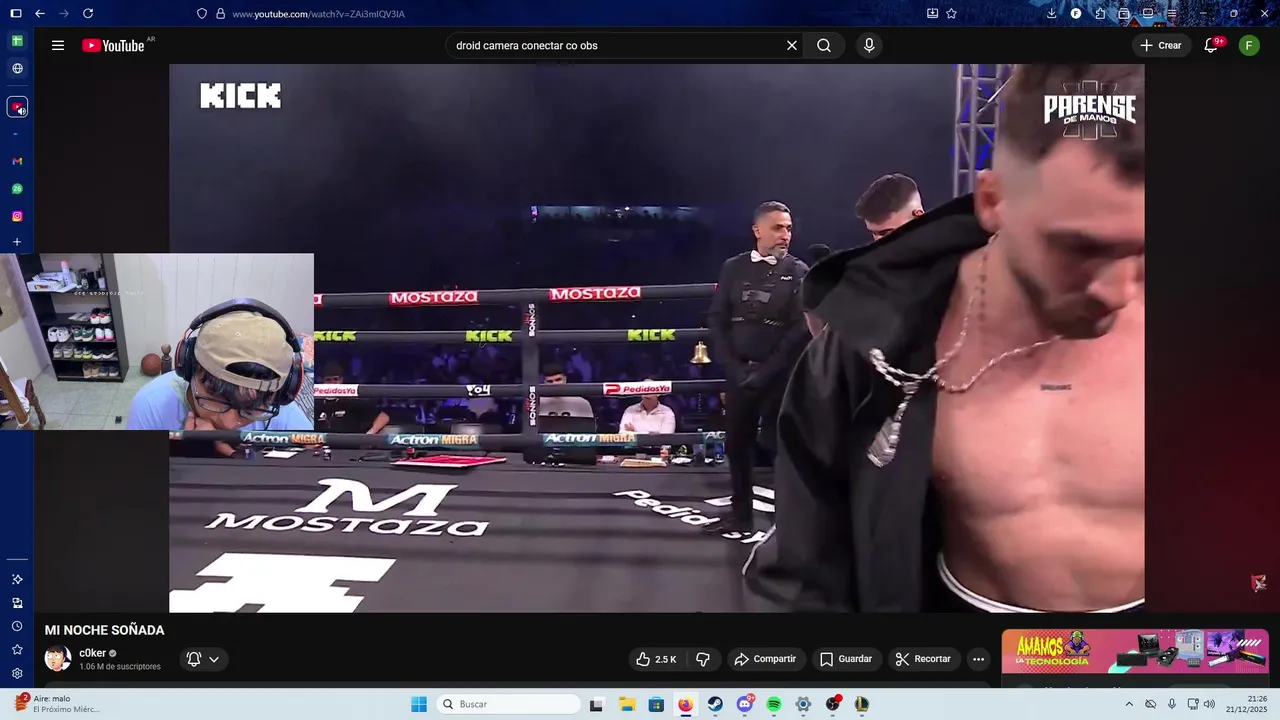
Task: Click the video player area
Action: point(656,338)
